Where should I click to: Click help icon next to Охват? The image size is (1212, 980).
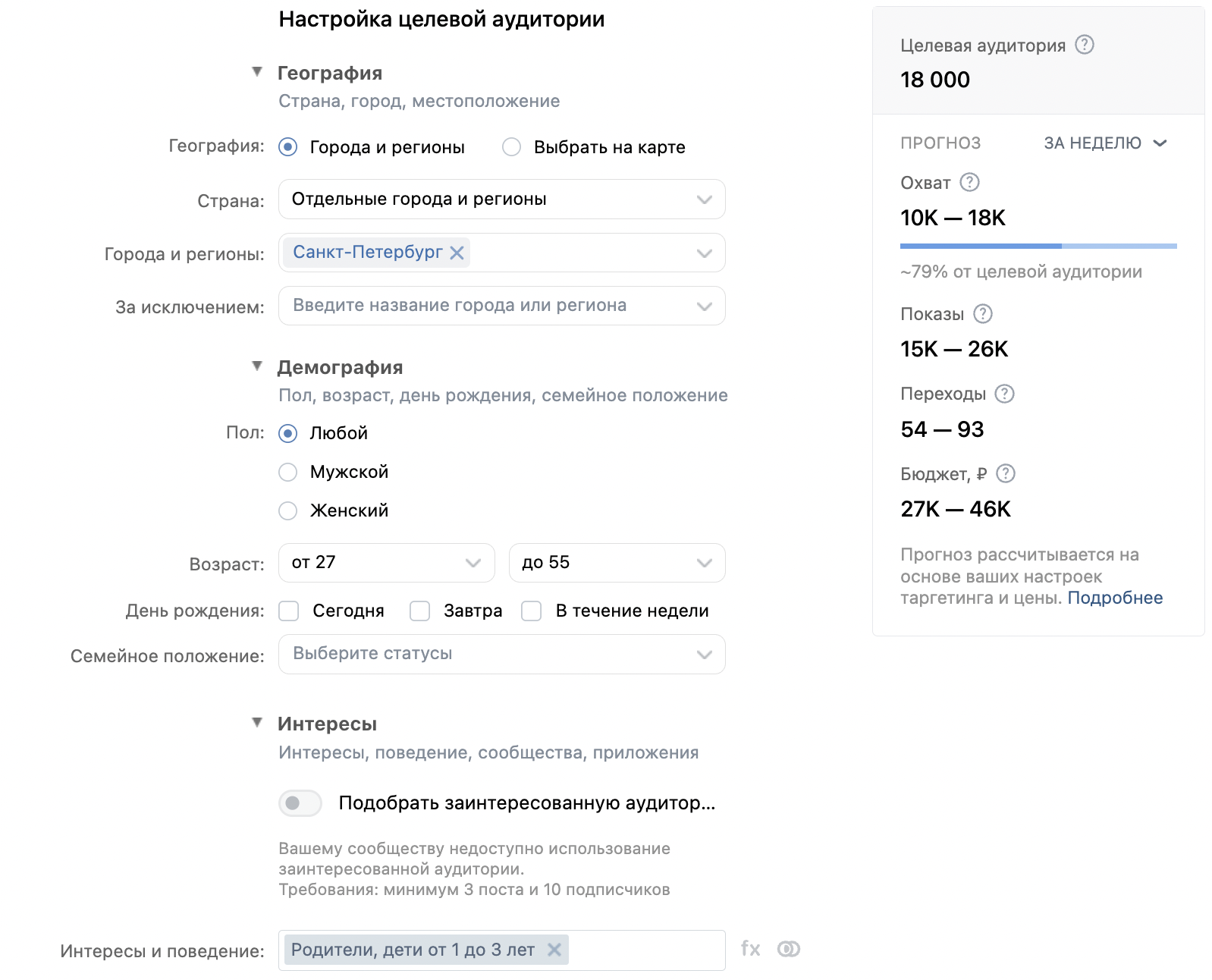click(969, 182)
